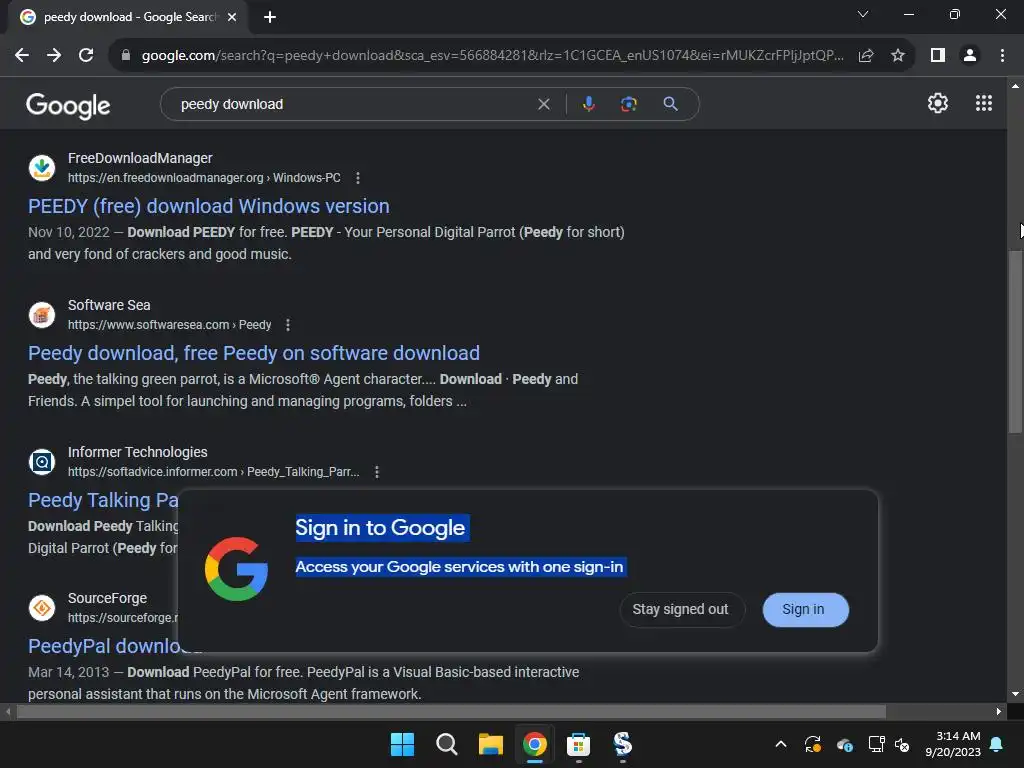Clear the search box text
This screenshot has height=768, width=1024.
point(543,104)
